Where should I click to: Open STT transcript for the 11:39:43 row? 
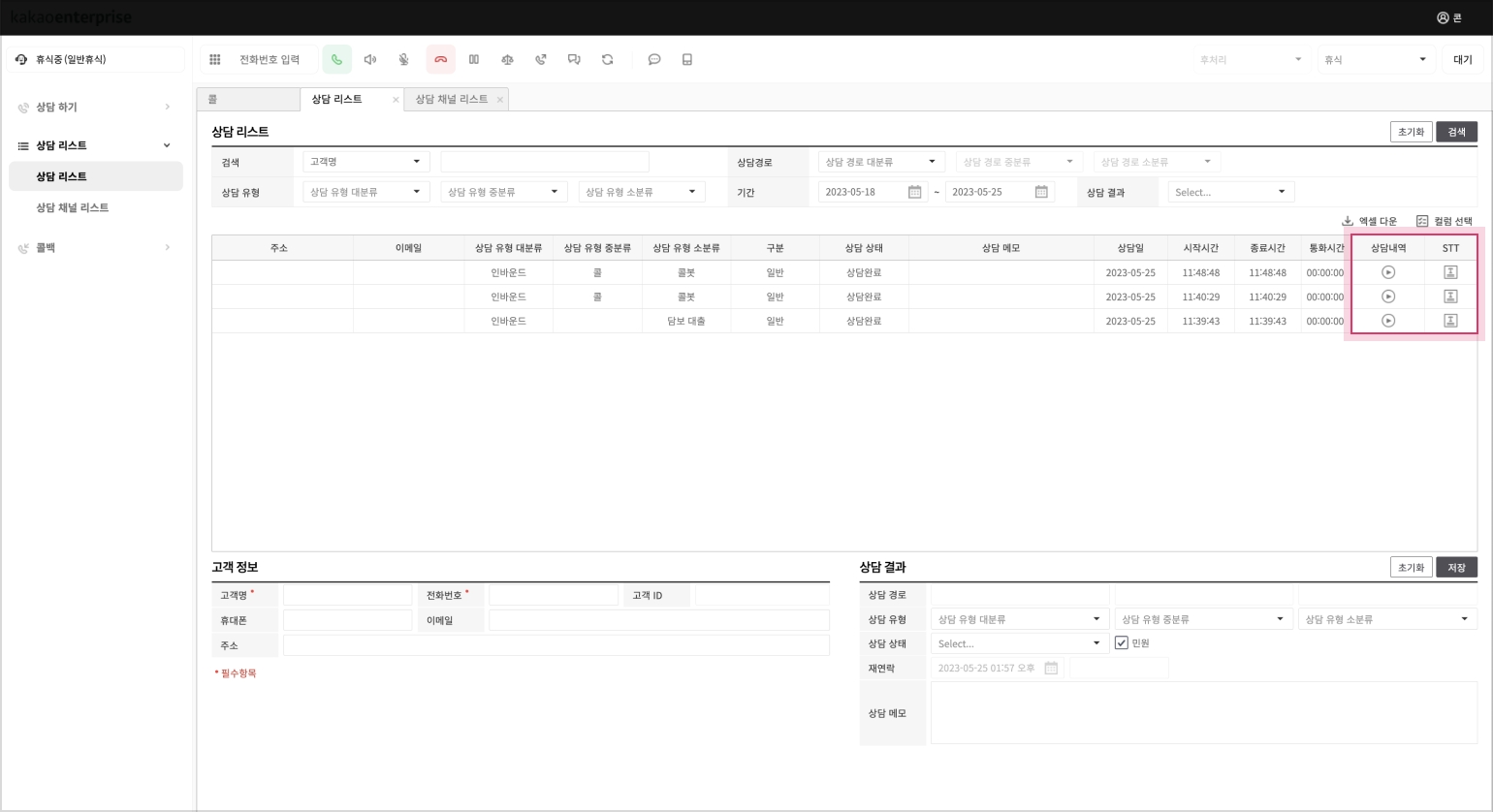pos(1450,321)
